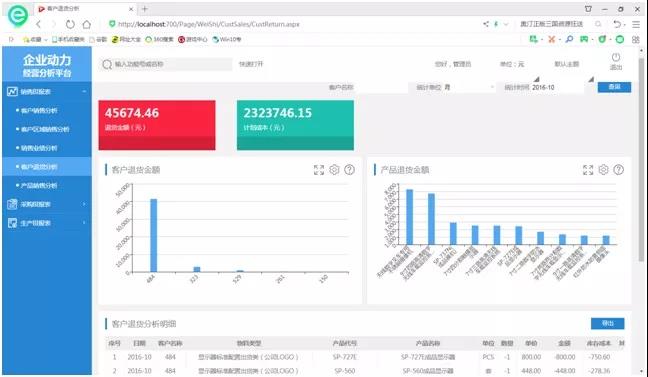
Task: Click the browser search magnifier icon
Action: click(x=598, y=24)
